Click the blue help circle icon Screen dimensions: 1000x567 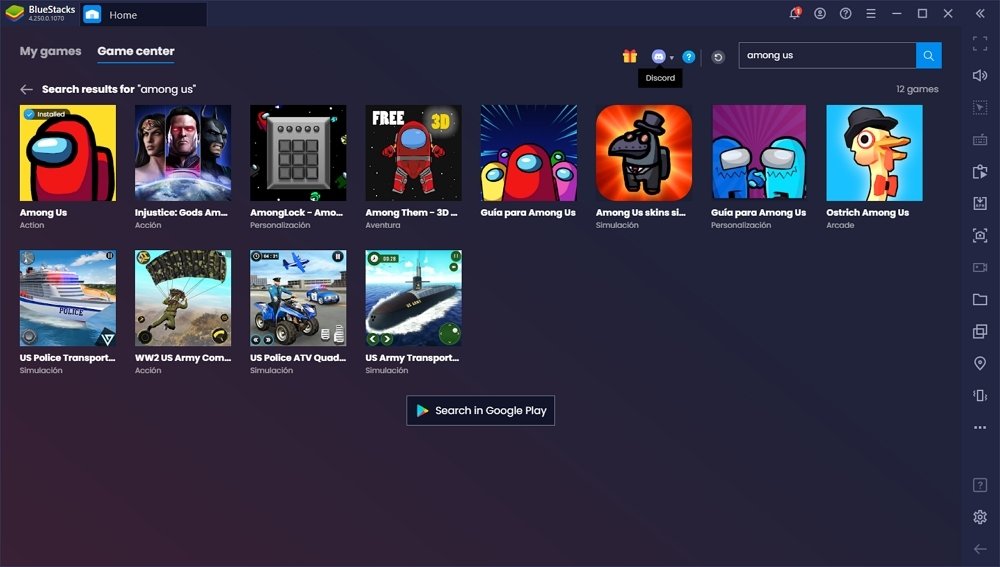point(689,57)
